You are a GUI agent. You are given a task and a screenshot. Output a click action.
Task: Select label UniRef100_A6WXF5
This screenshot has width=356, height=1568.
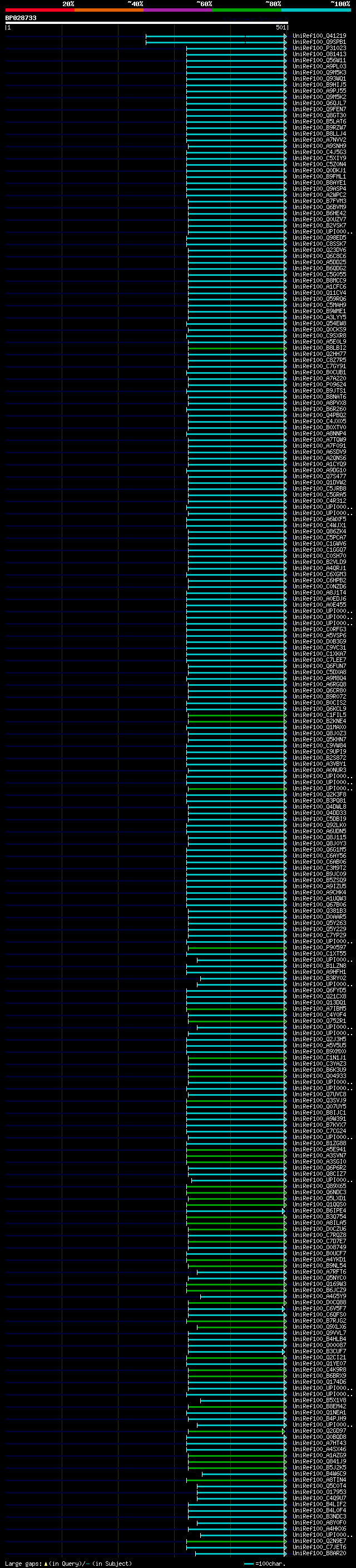click(319, 519)
